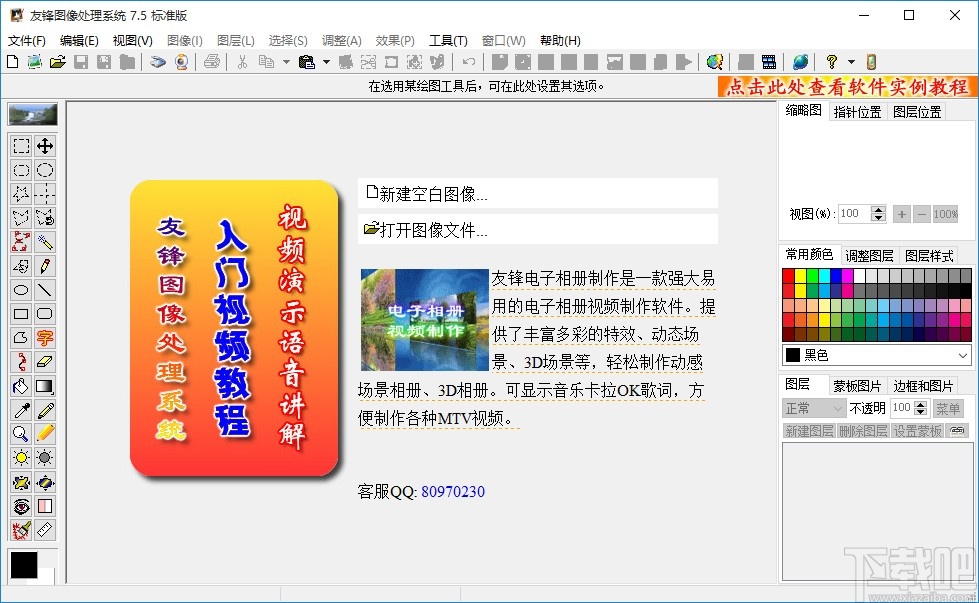Select the gradient fill tool

click(45, 386)
